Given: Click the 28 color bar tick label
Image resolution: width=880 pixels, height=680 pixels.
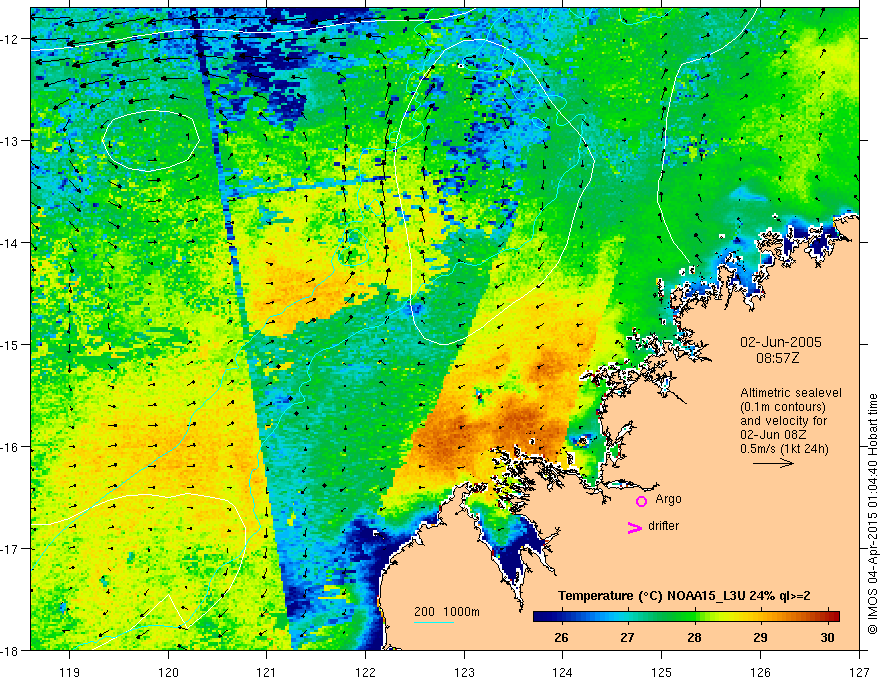Looking at the screenshot, I should pyautogui.click(x=694, y=638).
